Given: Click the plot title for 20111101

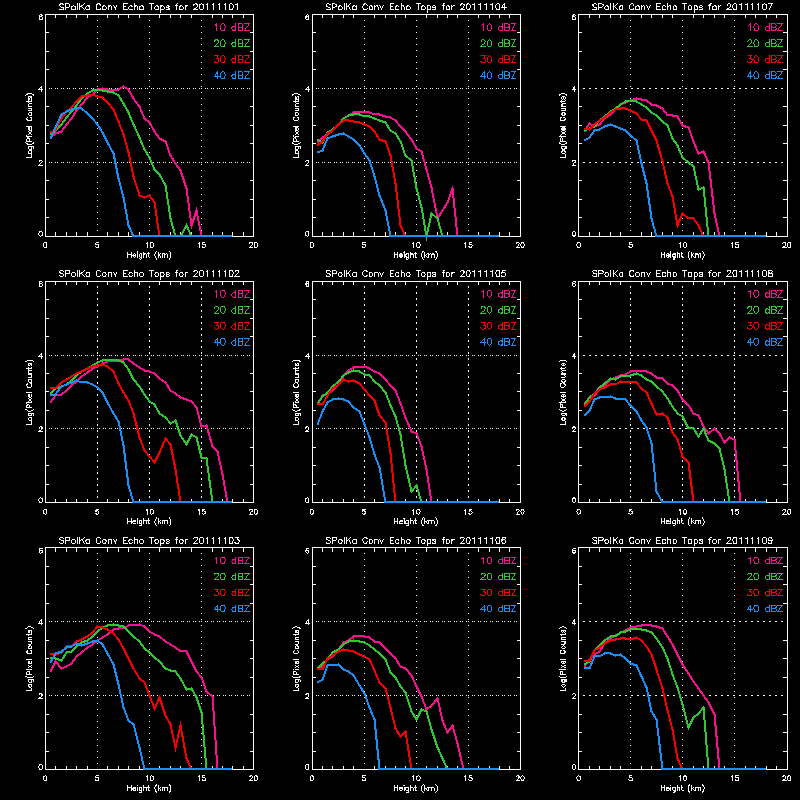Looking at the screenshot, I should [x=149, y=7].
